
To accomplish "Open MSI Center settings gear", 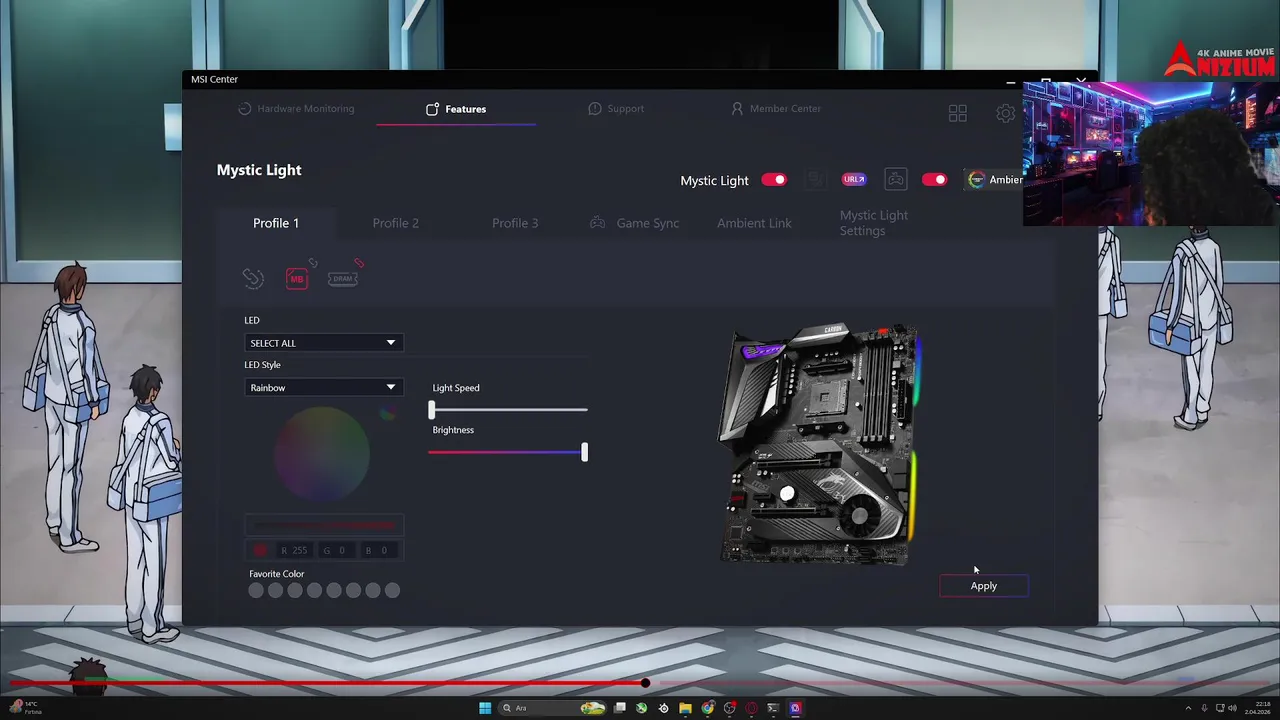I will 1005,114.
